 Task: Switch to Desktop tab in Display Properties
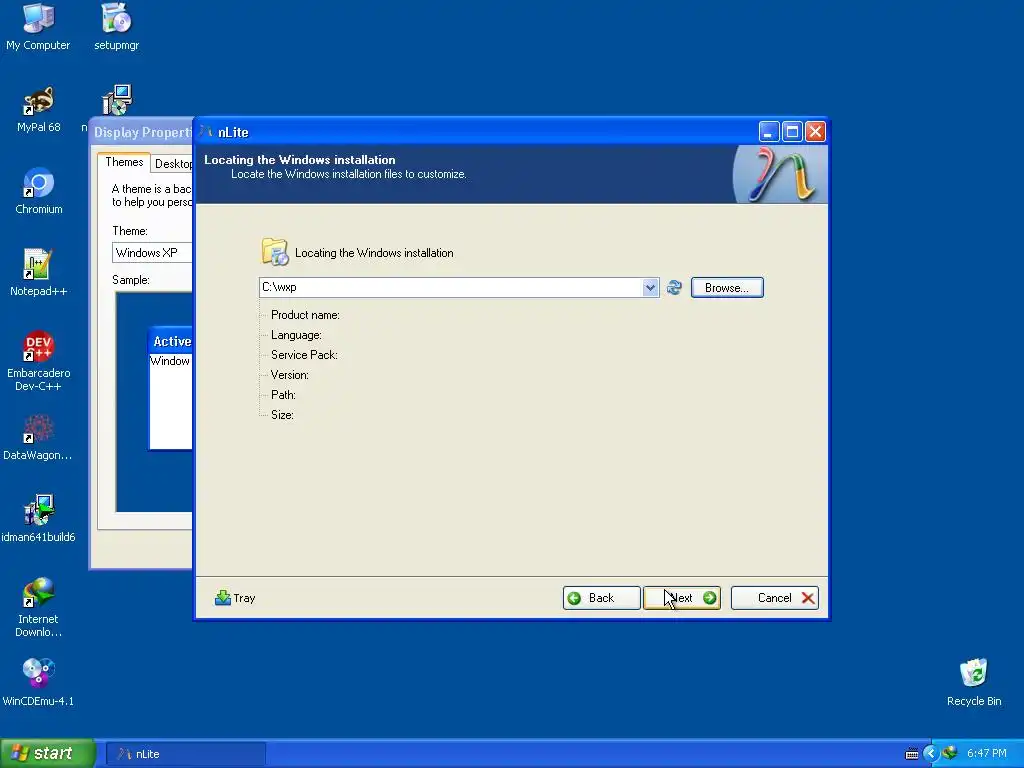coord(173,164)
